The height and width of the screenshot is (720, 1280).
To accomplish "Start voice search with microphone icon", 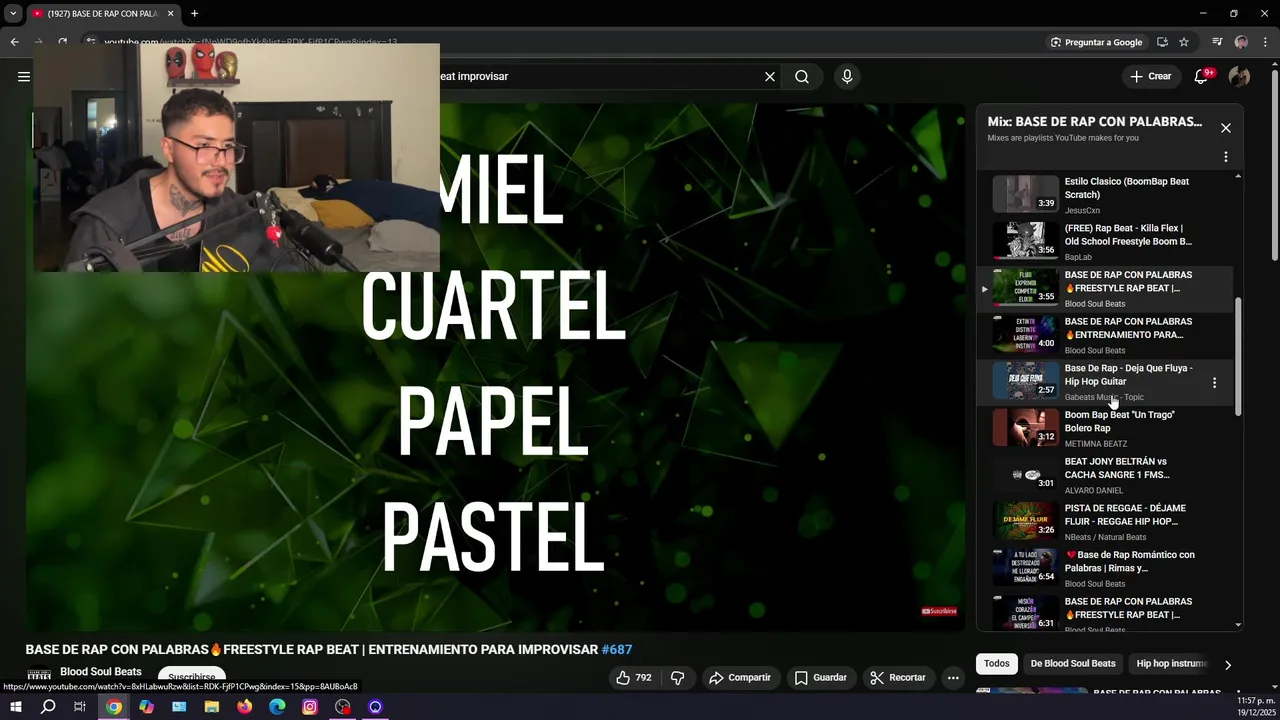I will coord(847,76).
